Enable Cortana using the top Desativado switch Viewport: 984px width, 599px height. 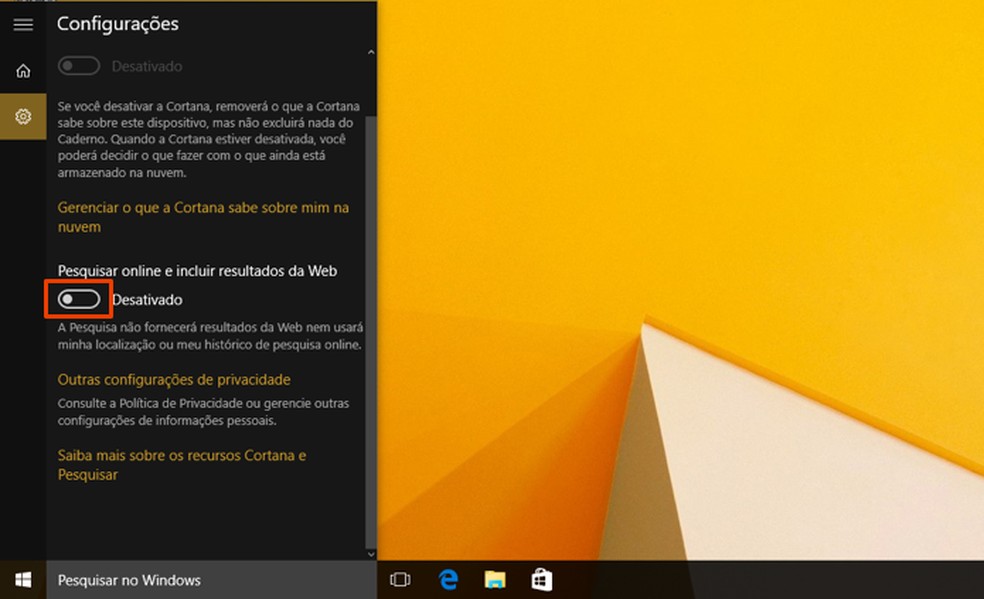click(x=78, y=65)
